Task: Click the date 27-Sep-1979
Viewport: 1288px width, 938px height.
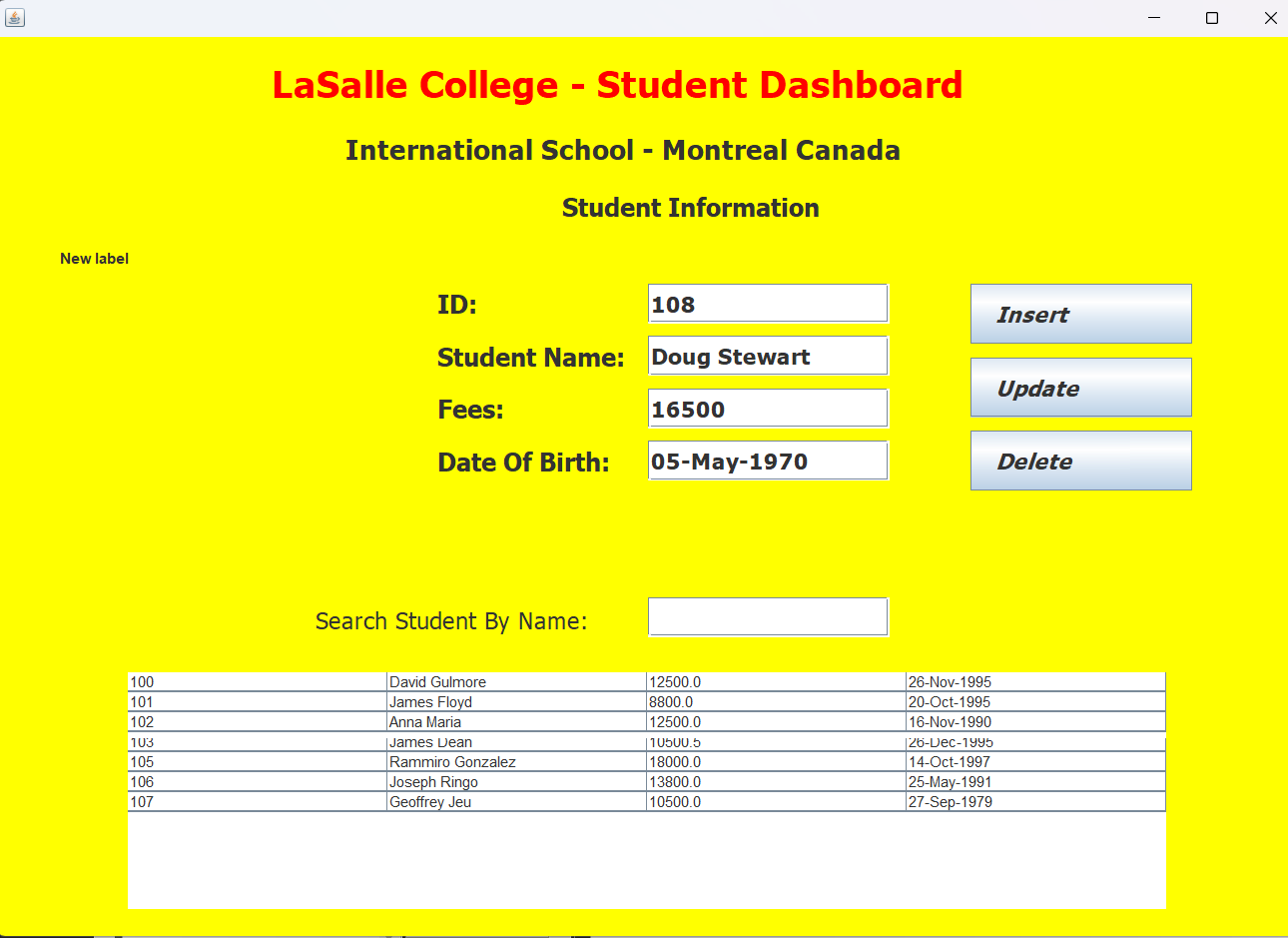Action: (1035, 802)
